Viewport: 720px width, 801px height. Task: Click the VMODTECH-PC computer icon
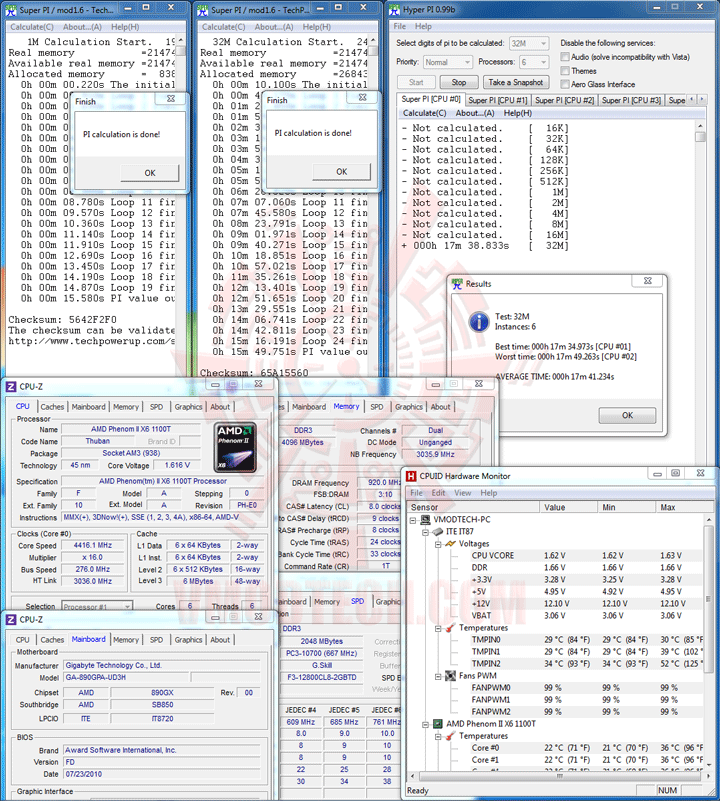coord(425,520)
